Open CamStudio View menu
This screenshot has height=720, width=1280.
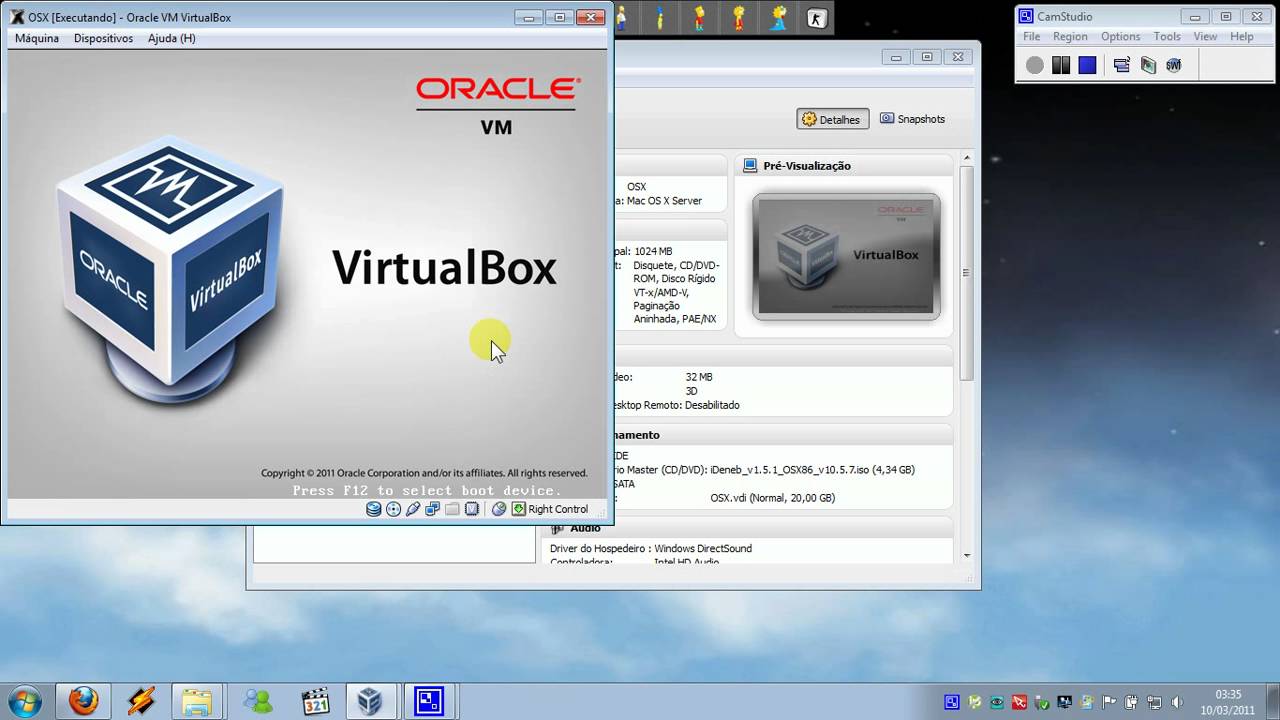(x=1205, y=36)
